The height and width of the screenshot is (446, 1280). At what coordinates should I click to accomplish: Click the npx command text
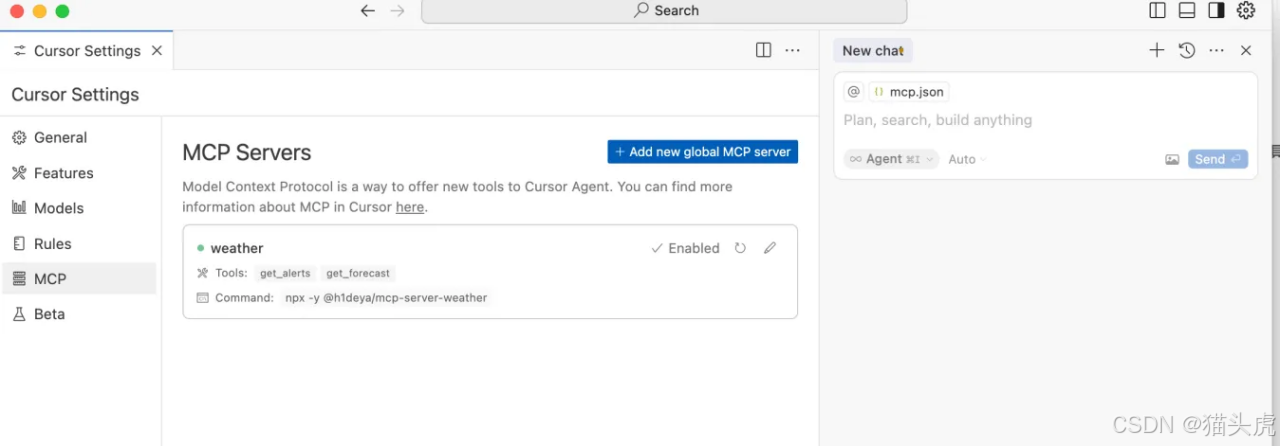[x=387, y=298]
